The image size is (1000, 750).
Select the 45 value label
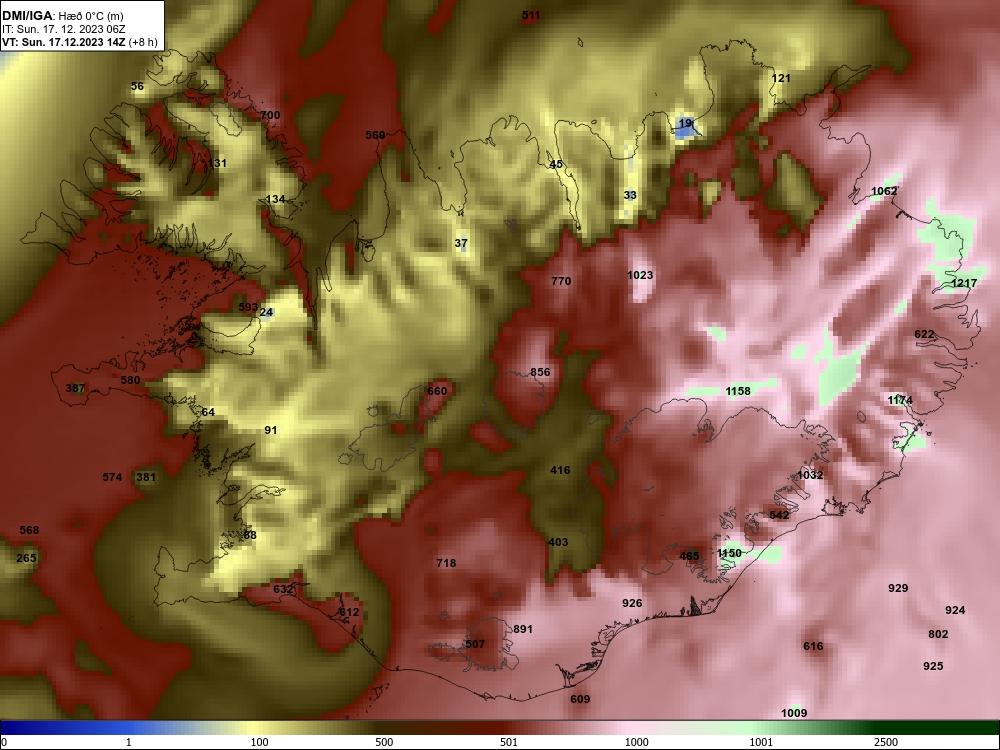point(556,164)
